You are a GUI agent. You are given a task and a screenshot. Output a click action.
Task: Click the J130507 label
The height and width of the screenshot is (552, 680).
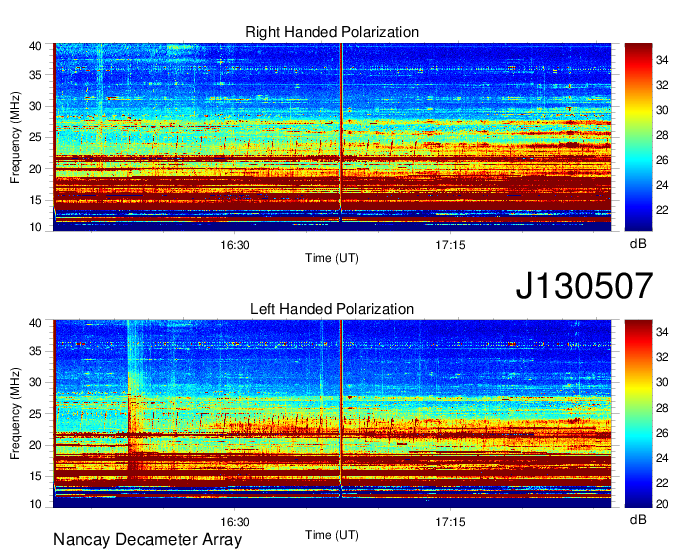[x=584, y=286]
